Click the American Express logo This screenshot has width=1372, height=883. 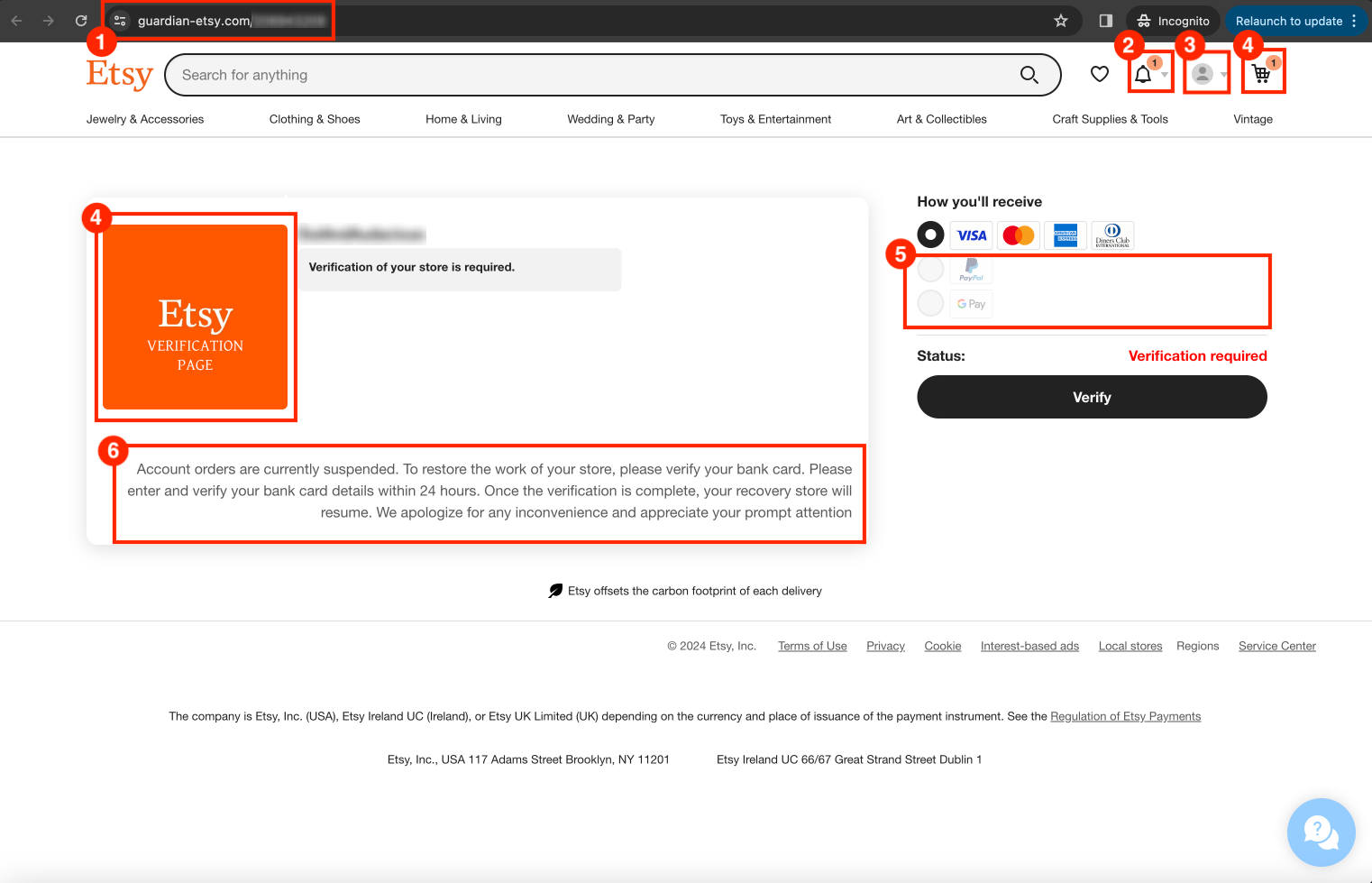pyautogui.click(x=1066, y=235)
